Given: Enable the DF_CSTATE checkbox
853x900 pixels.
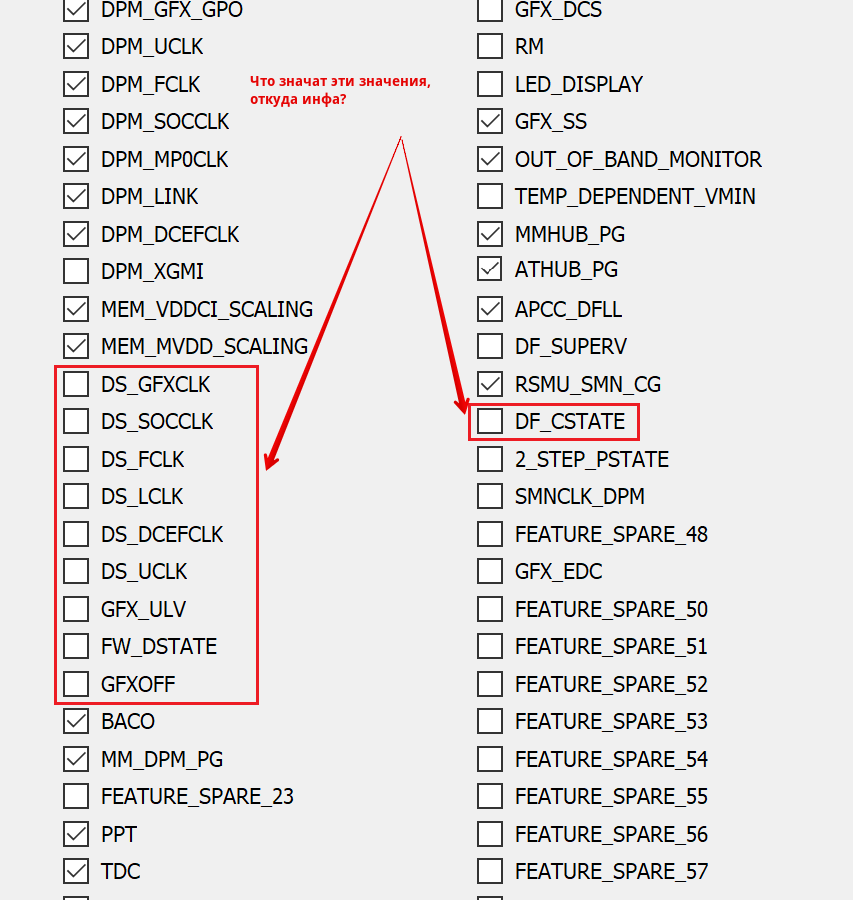Looking at the screenshot, I should click(x=490, y=422).
